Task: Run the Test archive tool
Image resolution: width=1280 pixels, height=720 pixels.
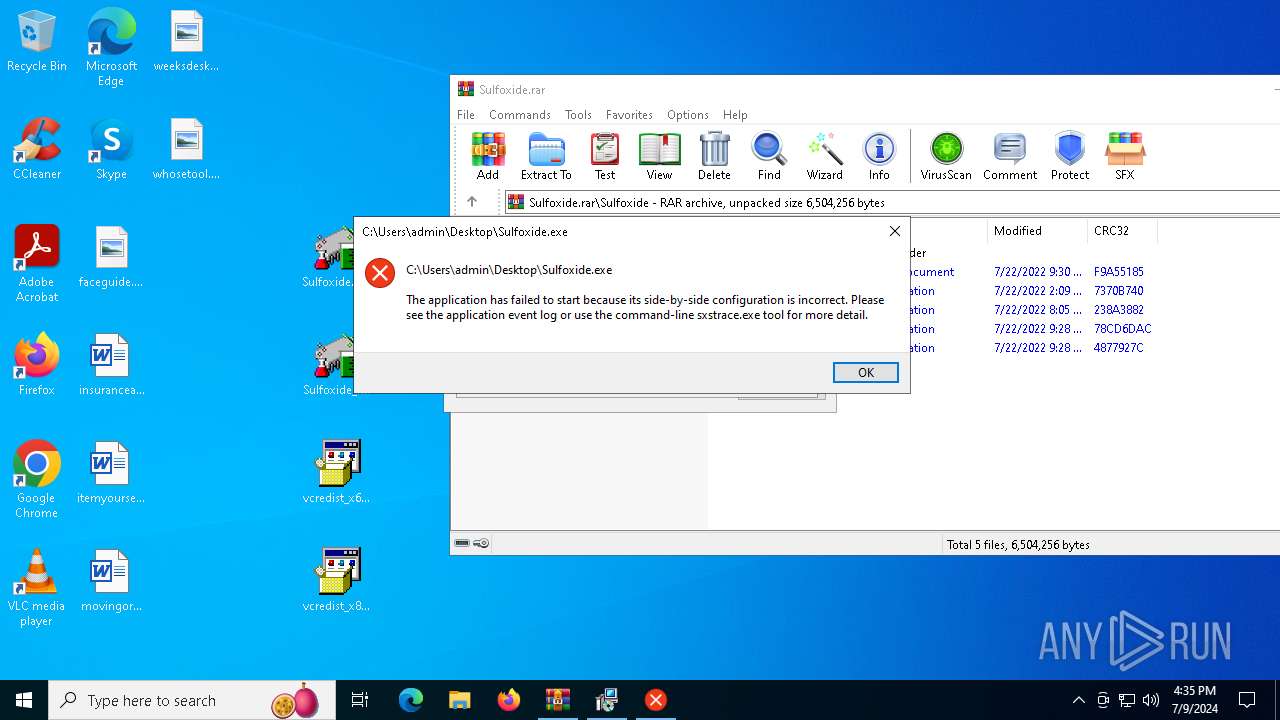Action: 605,156
